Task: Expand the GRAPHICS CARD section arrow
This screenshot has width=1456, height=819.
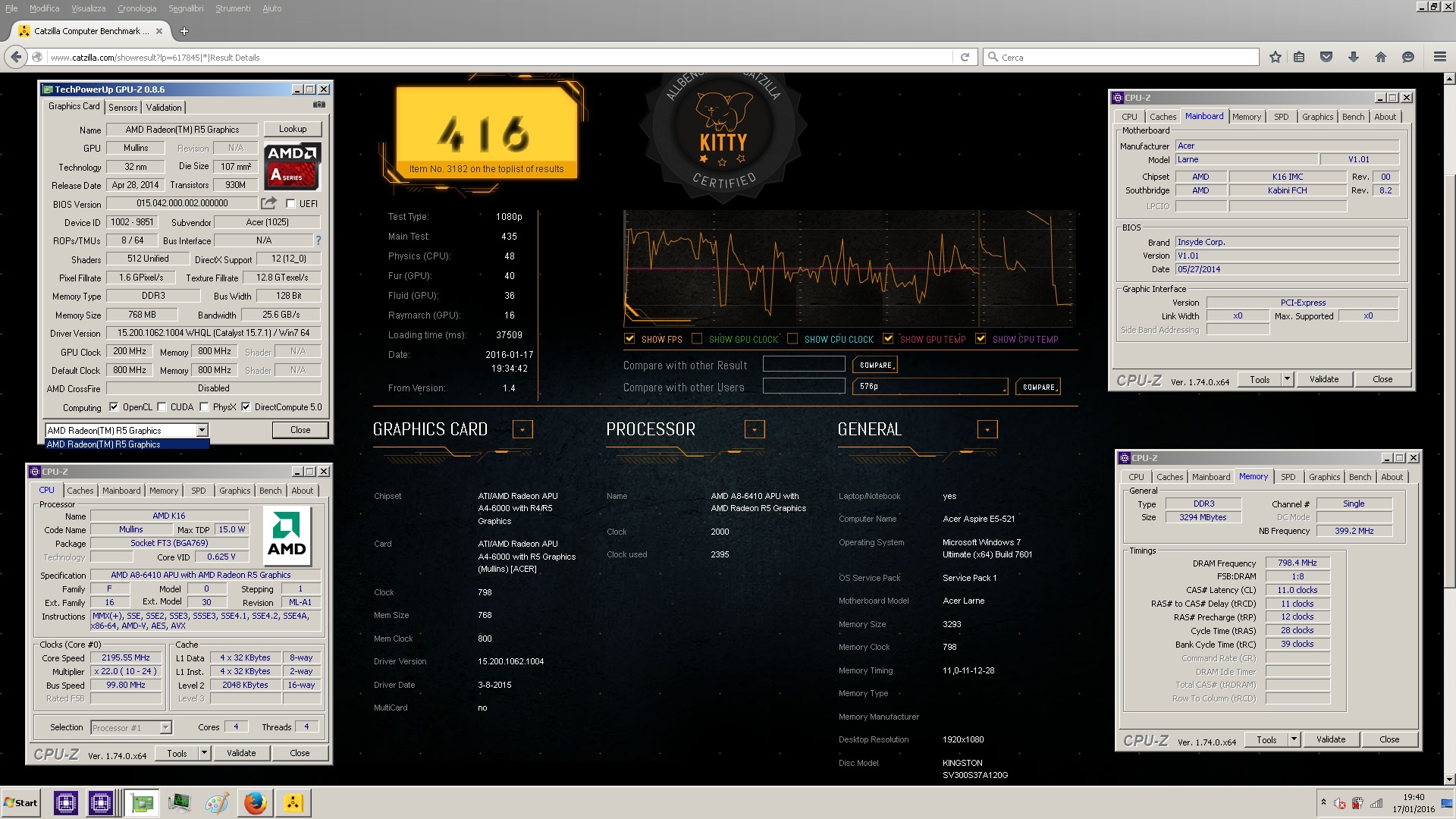Action: pyautogui.click(x=522, y=429)
